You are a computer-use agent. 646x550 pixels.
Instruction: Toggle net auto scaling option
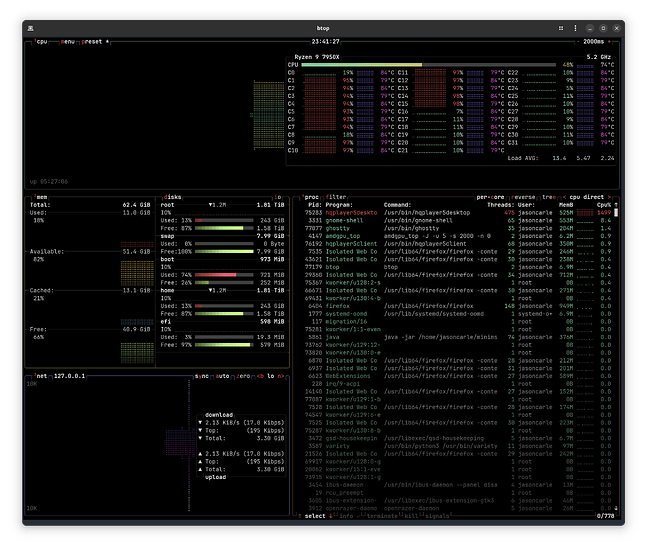tap(222, 376)
